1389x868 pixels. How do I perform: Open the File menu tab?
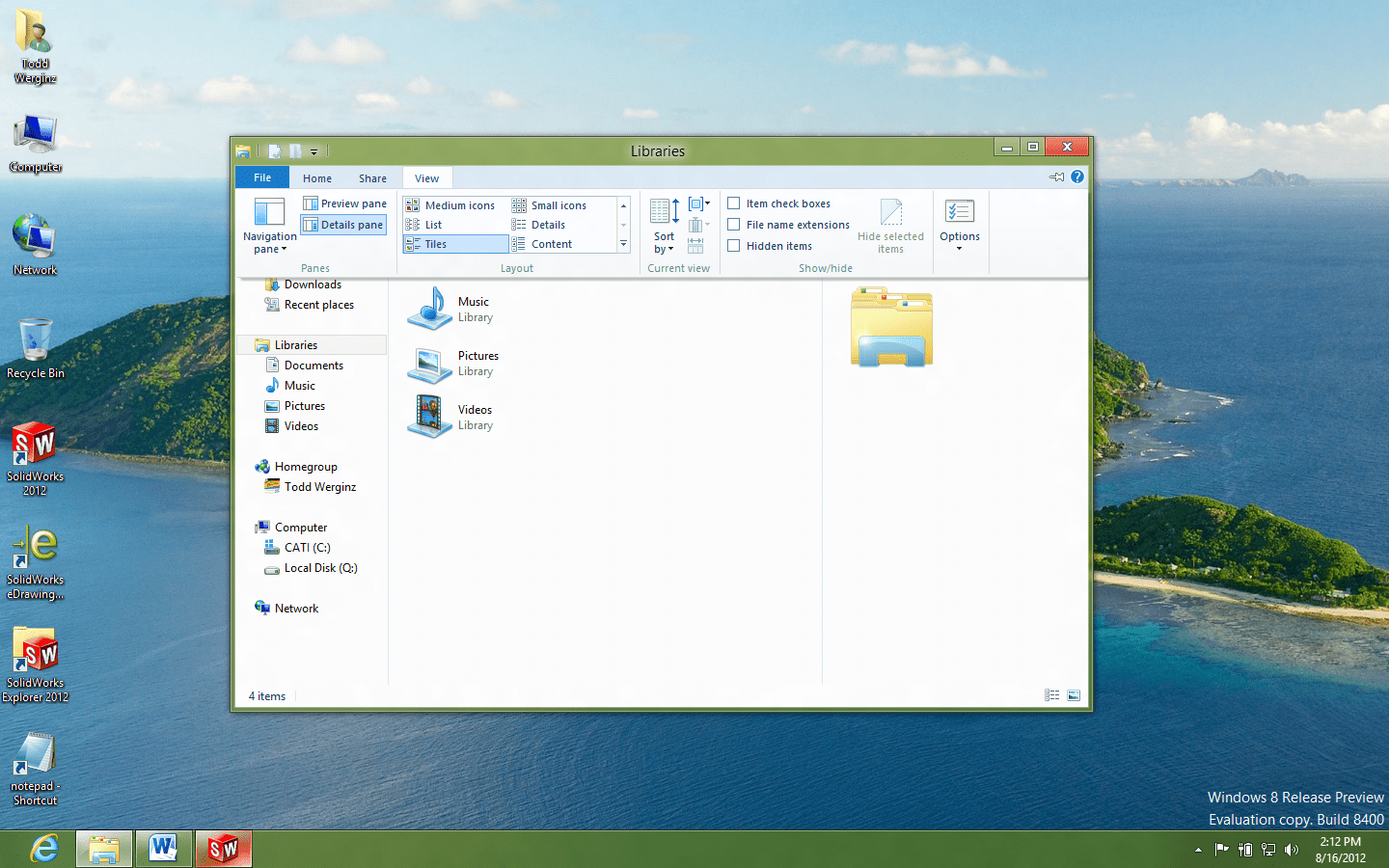click(x=262, y=177)
